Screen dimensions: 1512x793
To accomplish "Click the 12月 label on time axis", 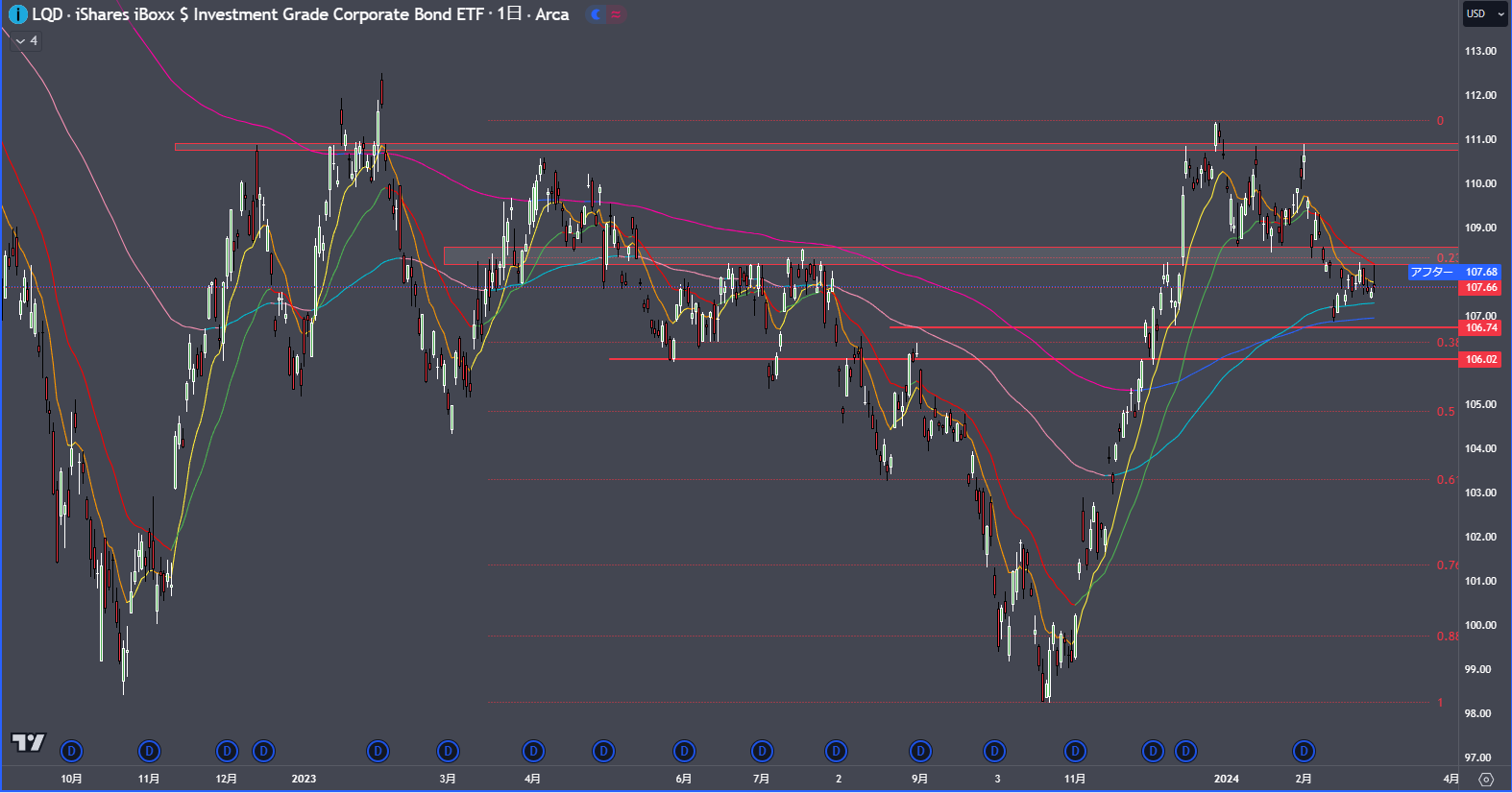I will [x=227, y=779].
